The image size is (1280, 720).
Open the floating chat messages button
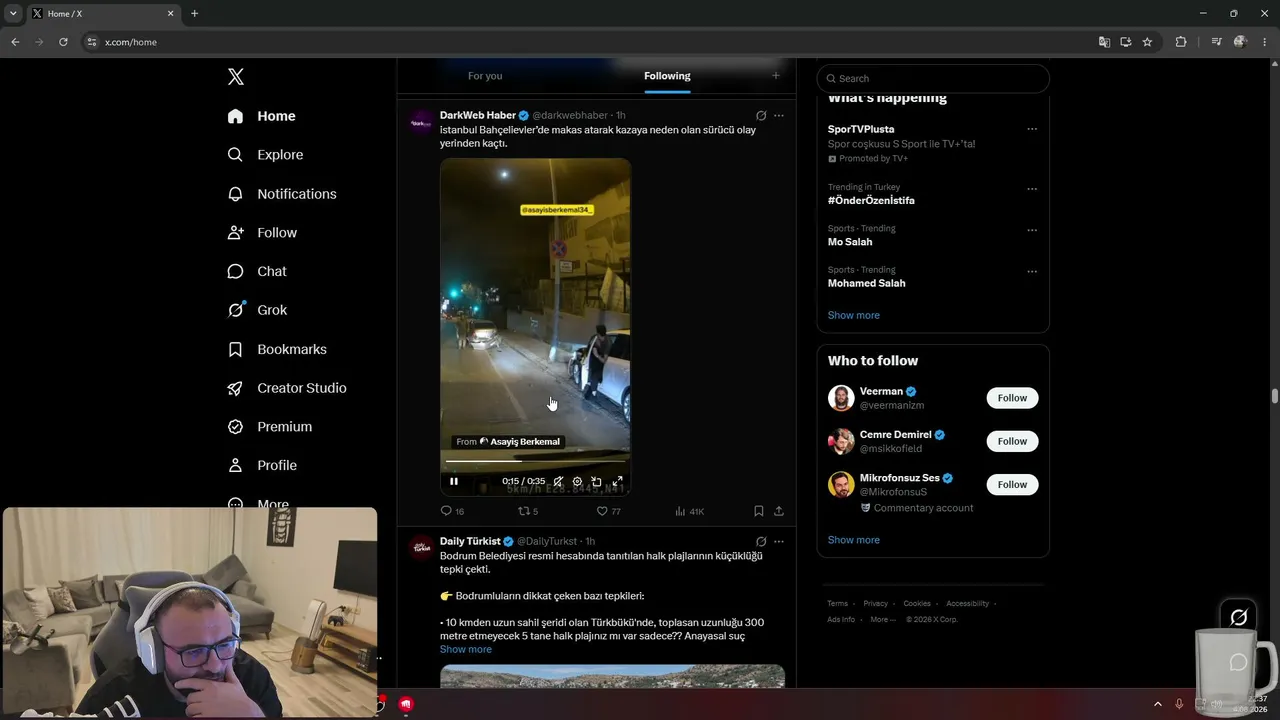click(1238, 662)
